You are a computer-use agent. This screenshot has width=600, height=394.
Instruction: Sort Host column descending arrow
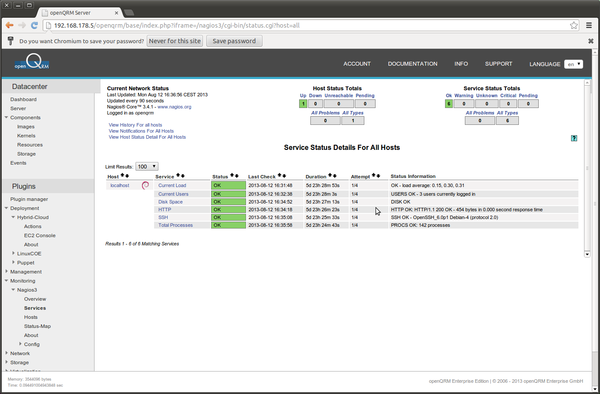[127, 176]
